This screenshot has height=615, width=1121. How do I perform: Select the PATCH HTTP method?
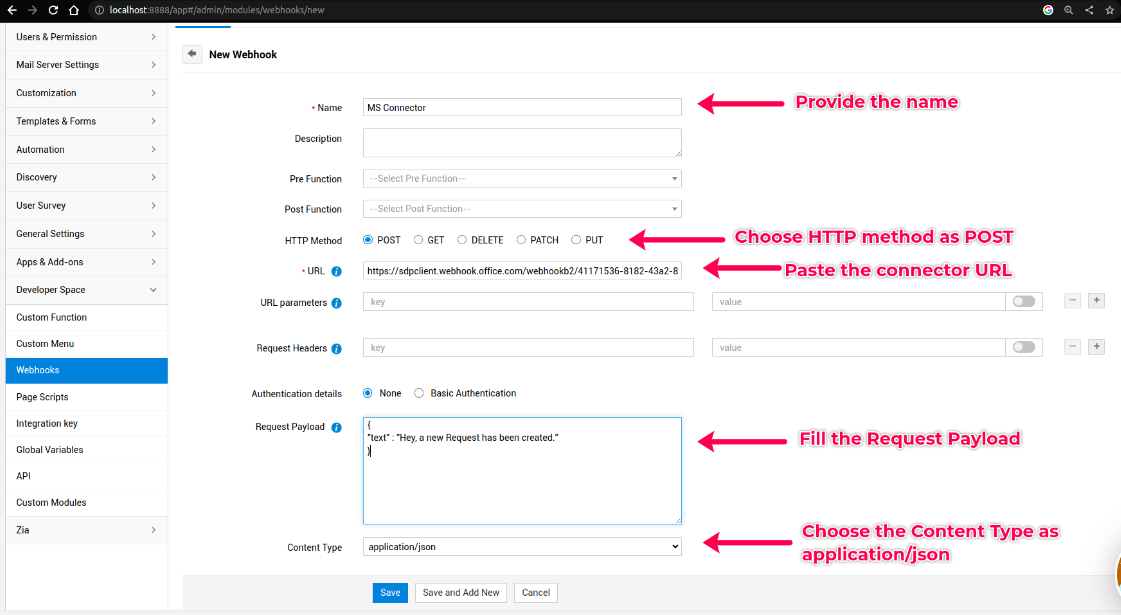[x=521, y=240]
